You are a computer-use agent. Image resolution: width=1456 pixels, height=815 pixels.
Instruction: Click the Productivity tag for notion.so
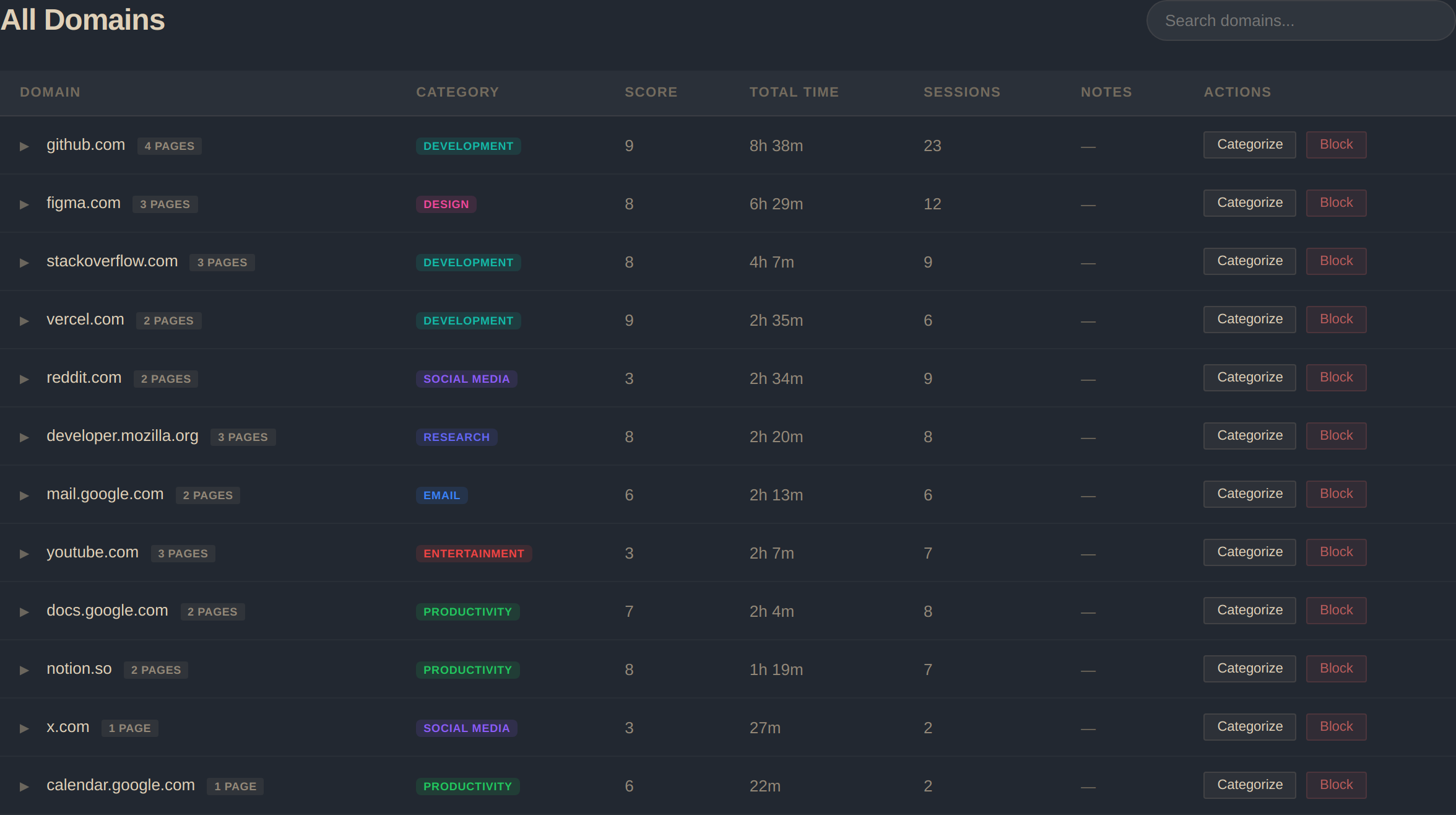[x=468, y=670]
